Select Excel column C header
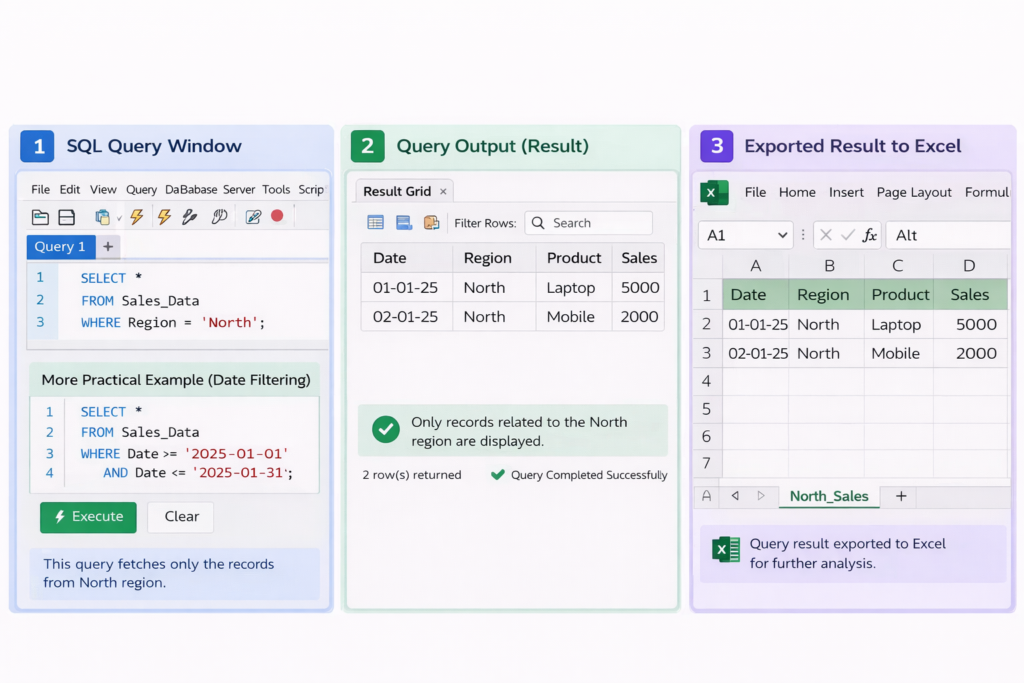Image resolution: width=1024 pixels, height=683 pixels. [x=898, y=266]
